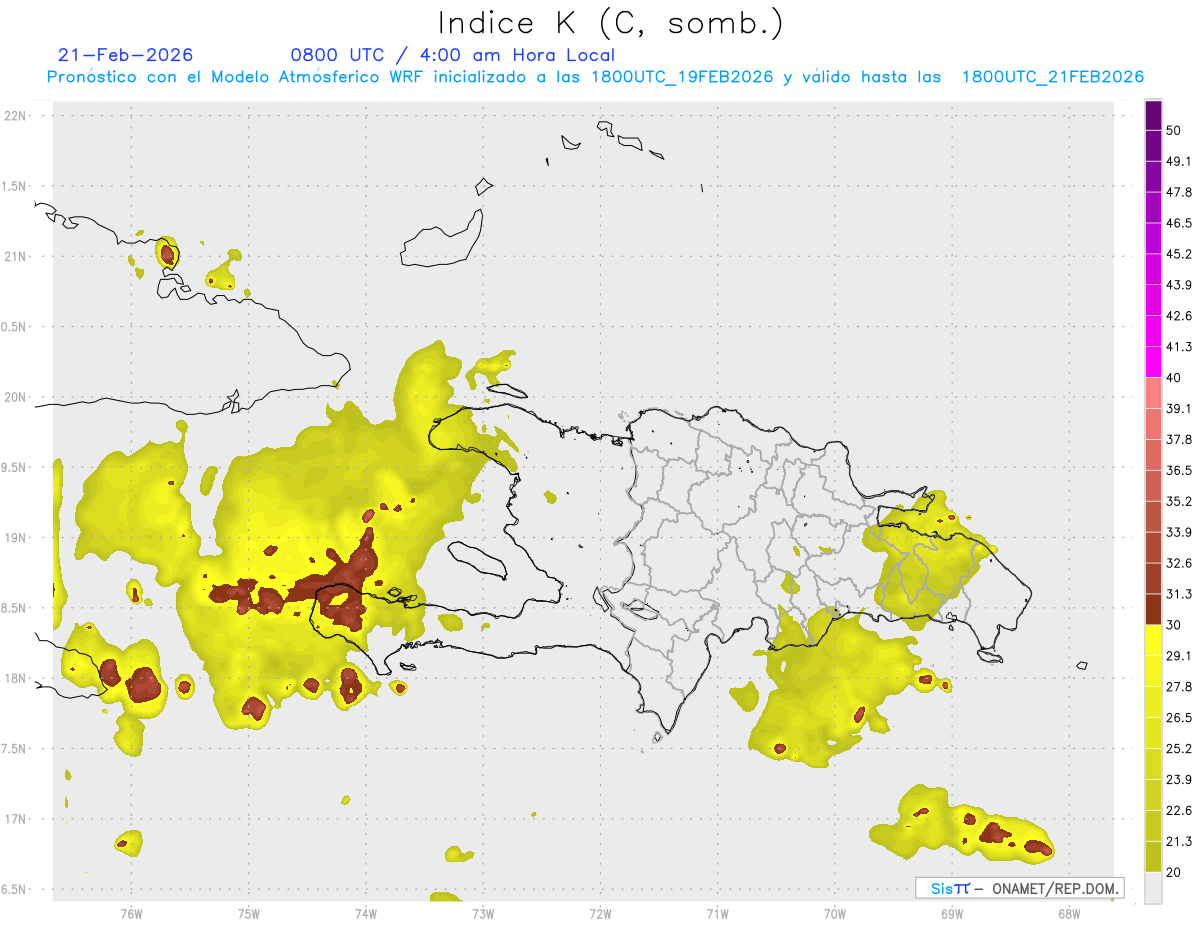Select the colorbar value "46.5"

click(1179, 223)
